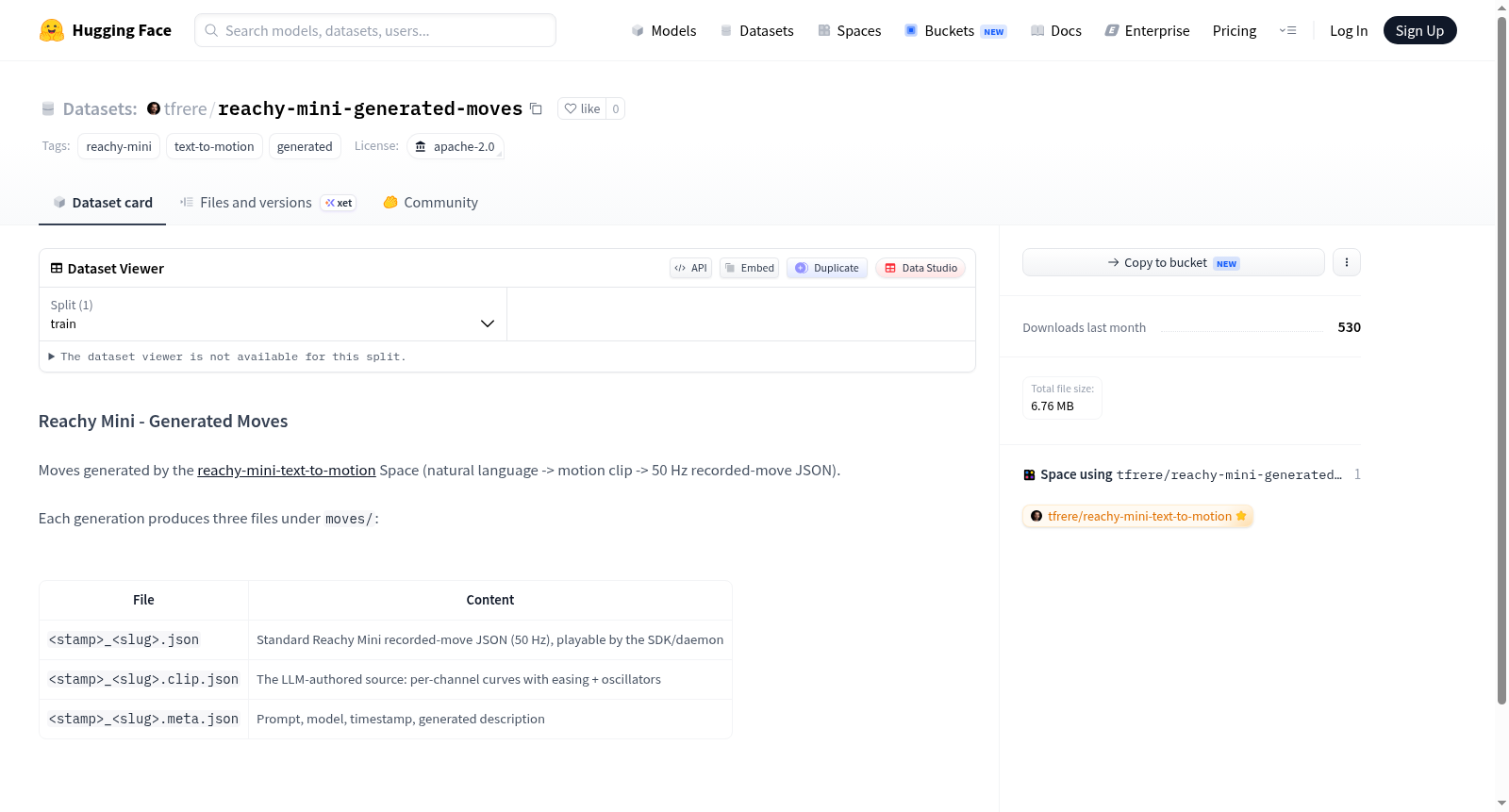Open the Buckets menu item
Screen dimensions: 1509x812
[955, 30]
